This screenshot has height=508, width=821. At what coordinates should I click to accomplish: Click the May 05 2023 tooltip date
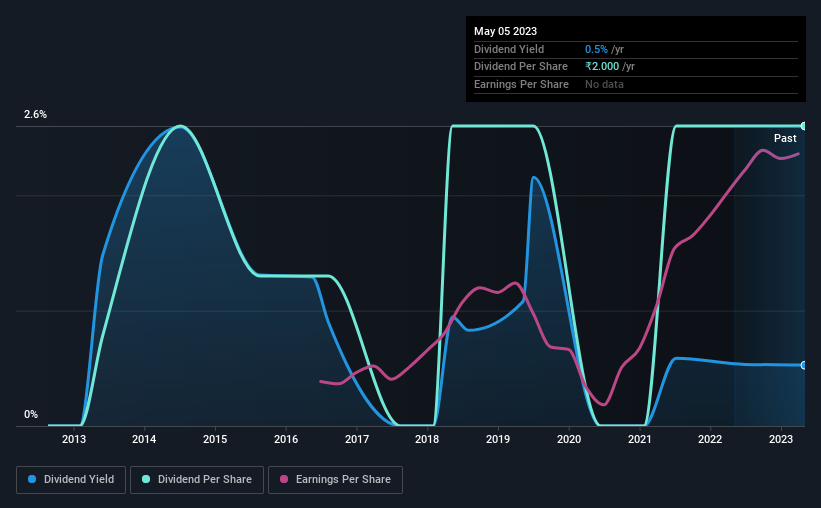[x=505, y=31]
